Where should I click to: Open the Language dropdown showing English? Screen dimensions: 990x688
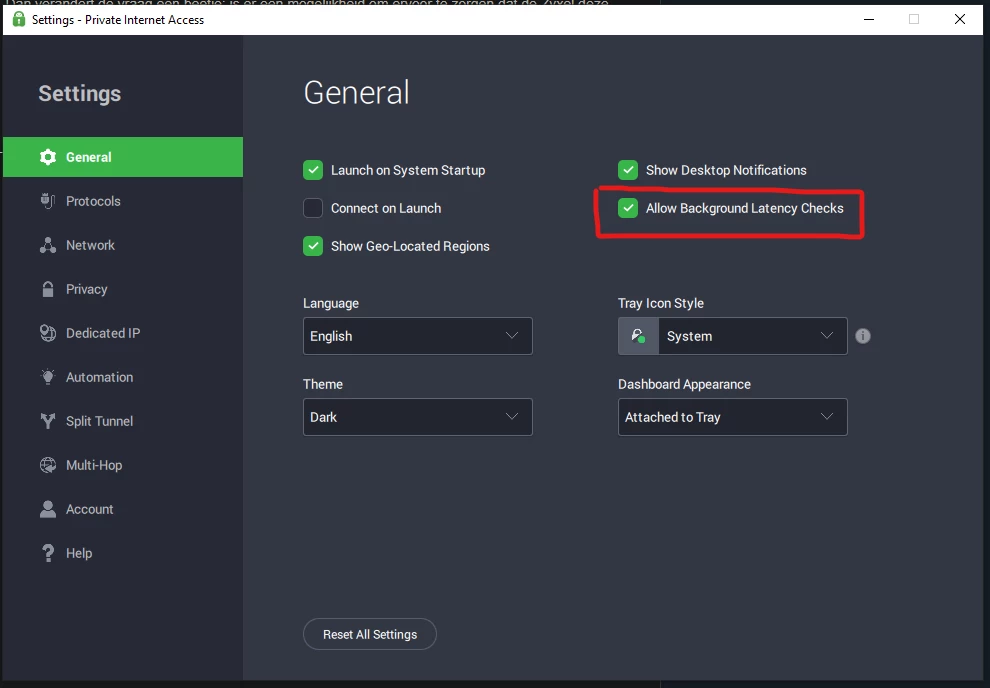pos(417,336)
